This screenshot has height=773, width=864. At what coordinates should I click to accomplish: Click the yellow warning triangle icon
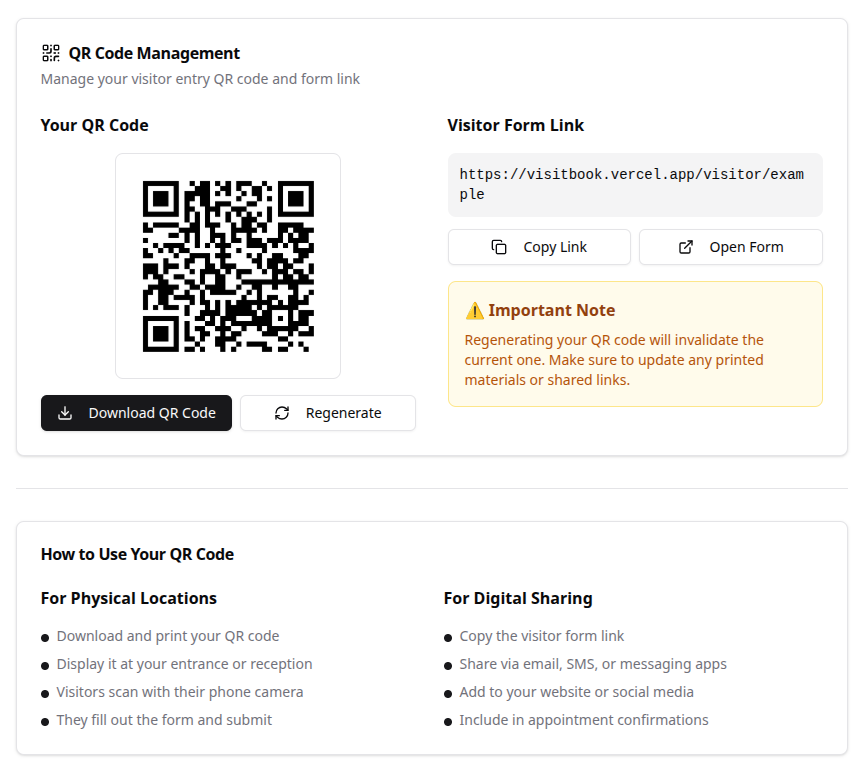pos(475,310)
